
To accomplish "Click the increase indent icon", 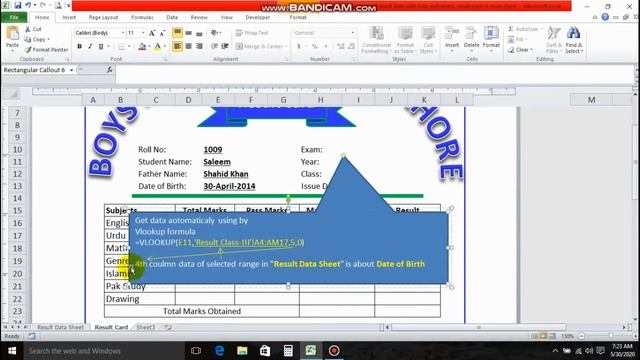I will pyautogui.click(x=224, y=46).
